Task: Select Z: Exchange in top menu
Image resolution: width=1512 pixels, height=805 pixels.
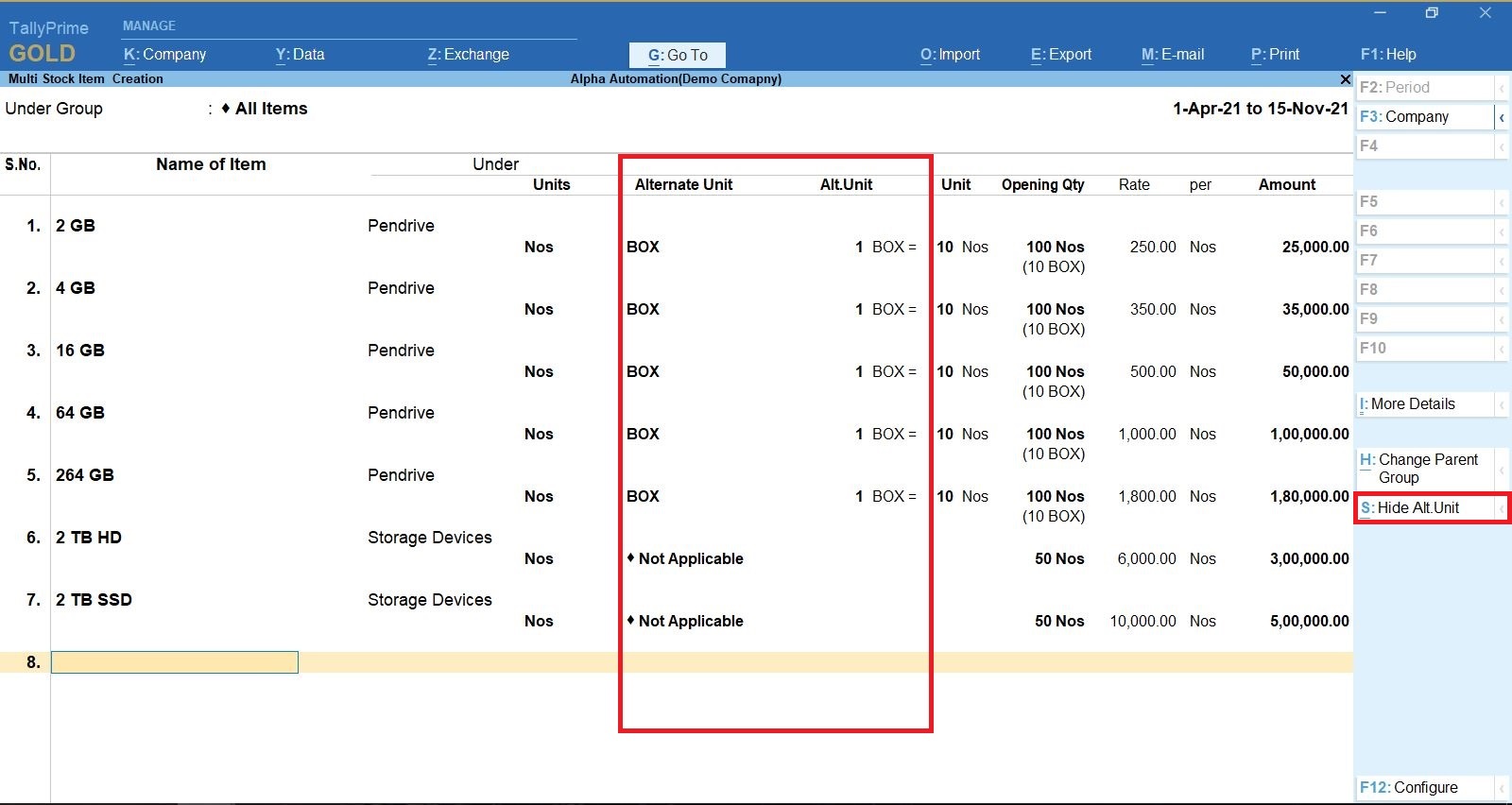Action: 468,55
